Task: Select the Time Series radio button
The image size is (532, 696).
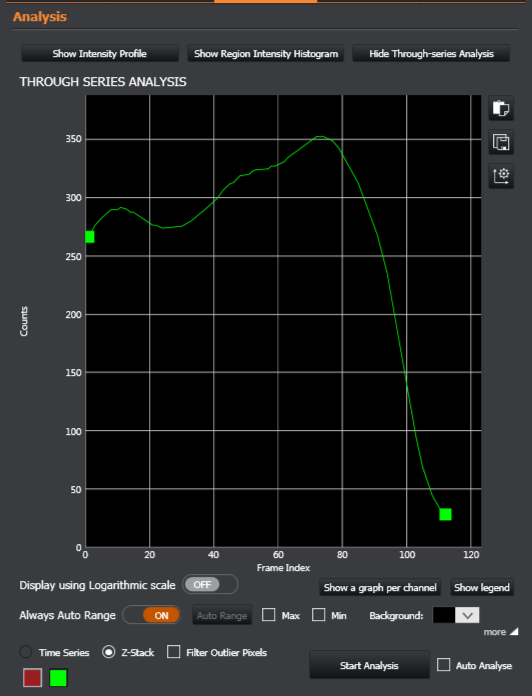Action: (x=26, y=652)
